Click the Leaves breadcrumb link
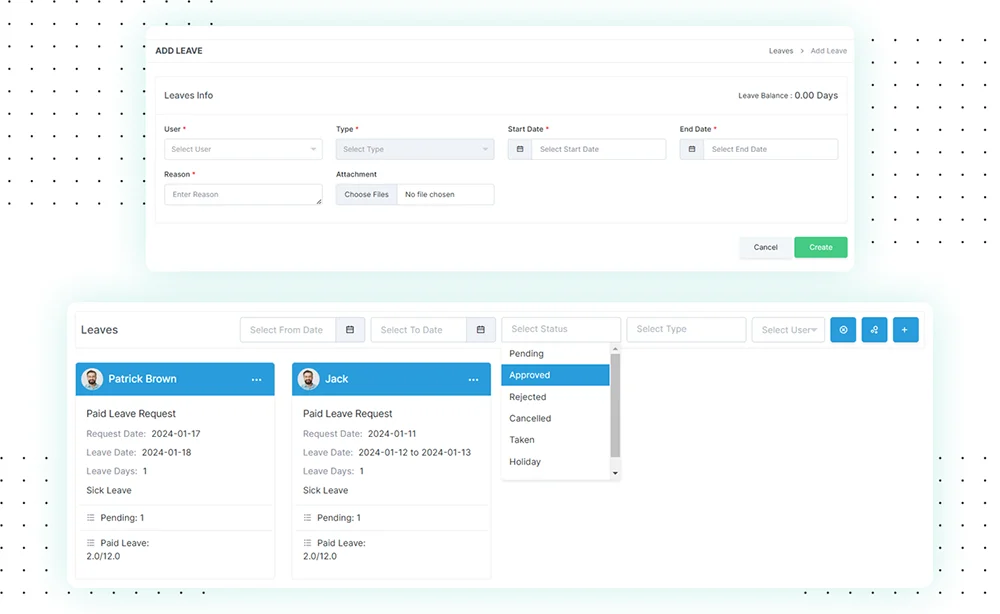Viewport: 1000px width, 614px height. pos(781,51)
